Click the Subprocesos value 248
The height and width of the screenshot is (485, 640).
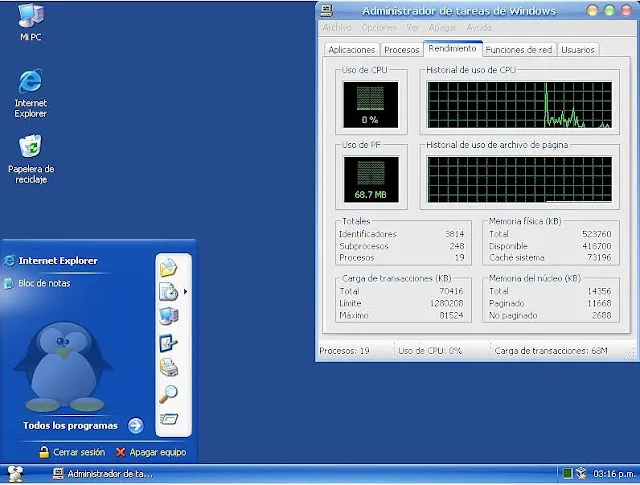457,246
